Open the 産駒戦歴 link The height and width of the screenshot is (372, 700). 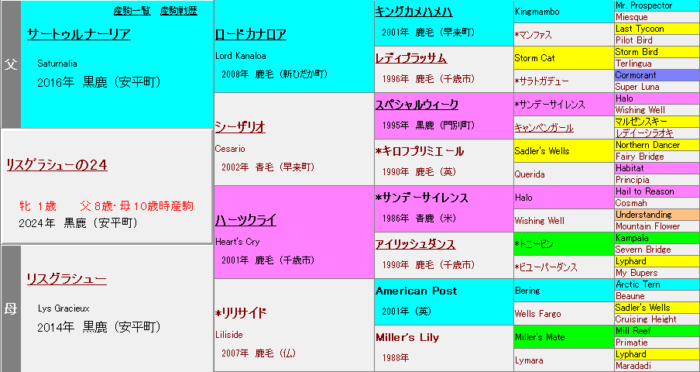point(178,11)
